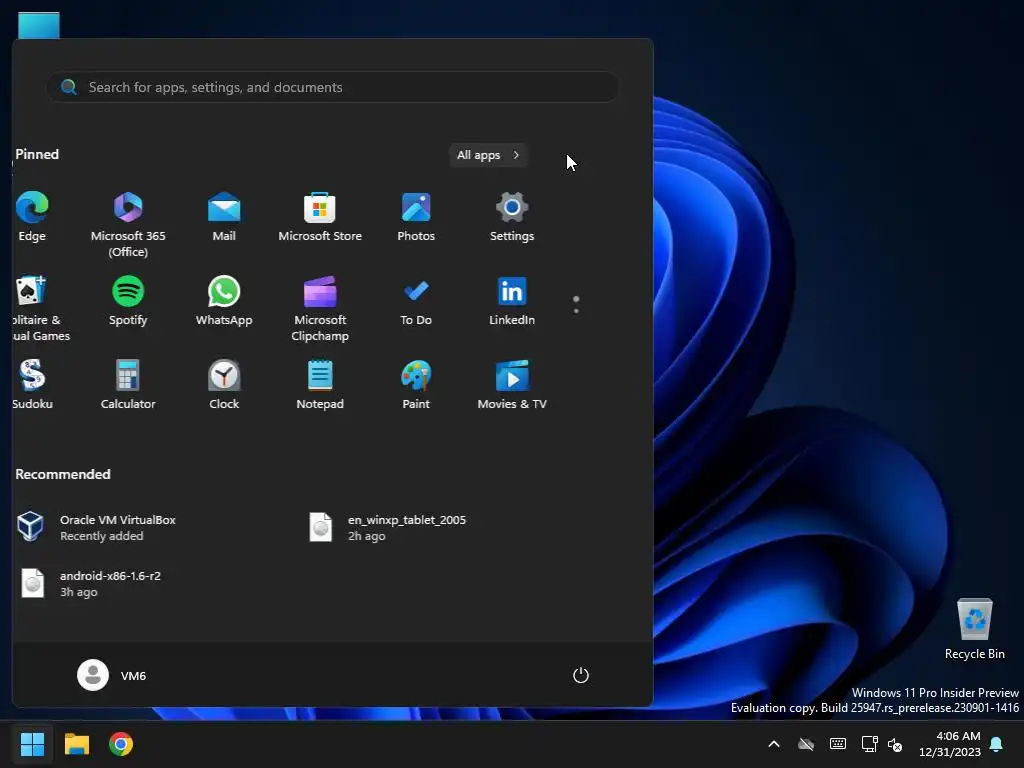Click the Start menu search box
Viewport: 1024px width, 768px height.
pos(332,87)
